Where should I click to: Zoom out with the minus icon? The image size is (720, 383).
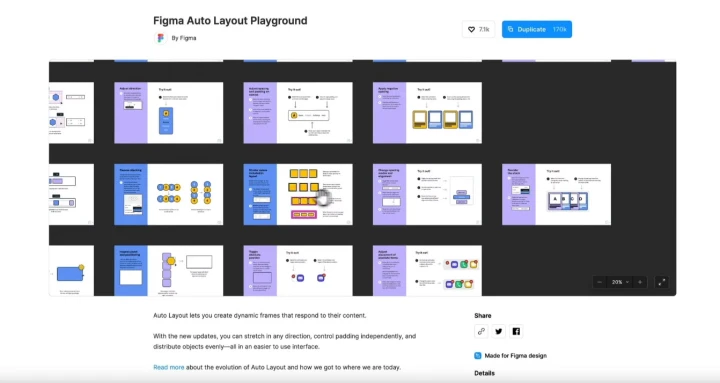tap(599, 282)
